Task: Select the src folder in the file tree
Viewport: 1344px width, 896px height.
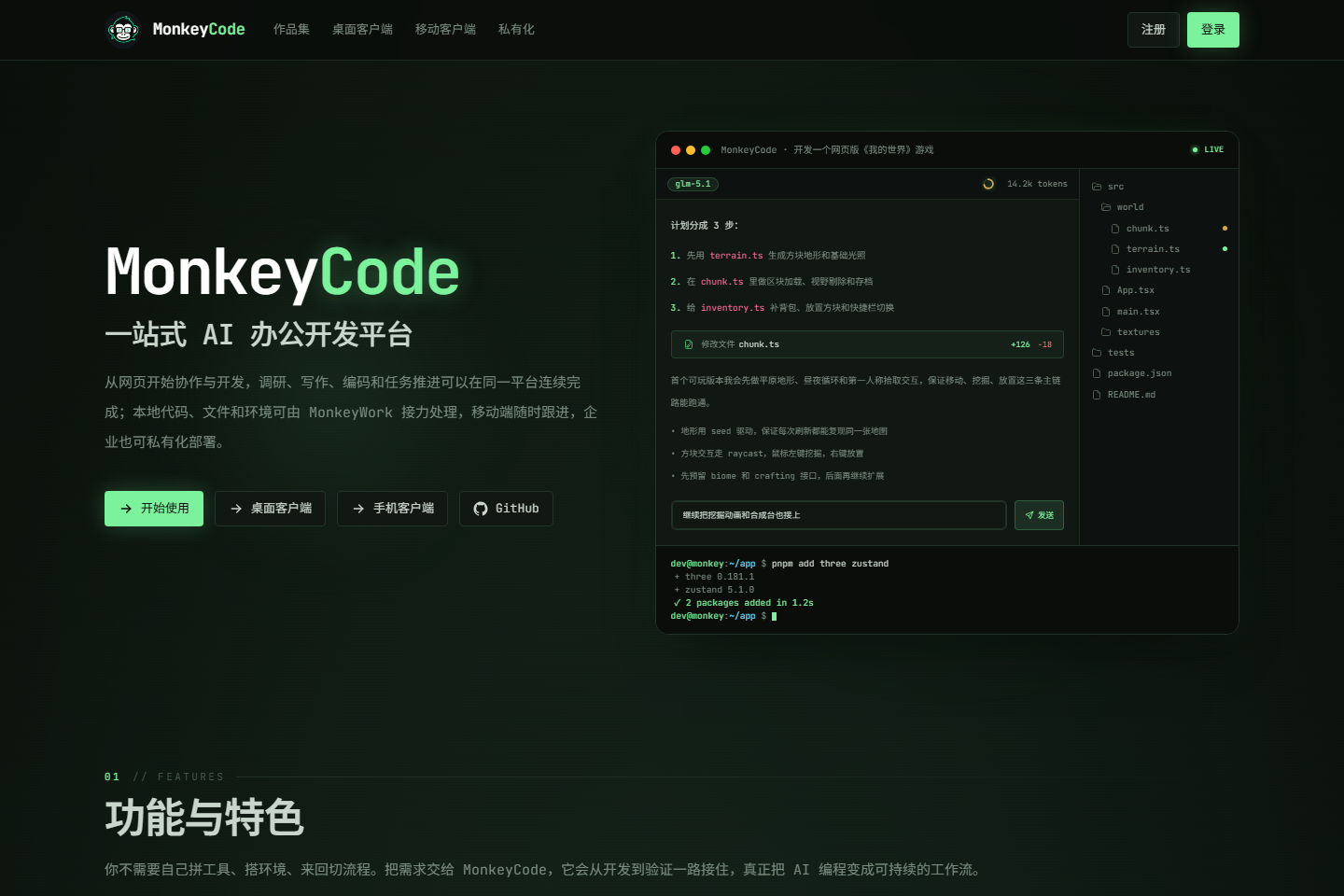Action: click(x=1108, y=187)
